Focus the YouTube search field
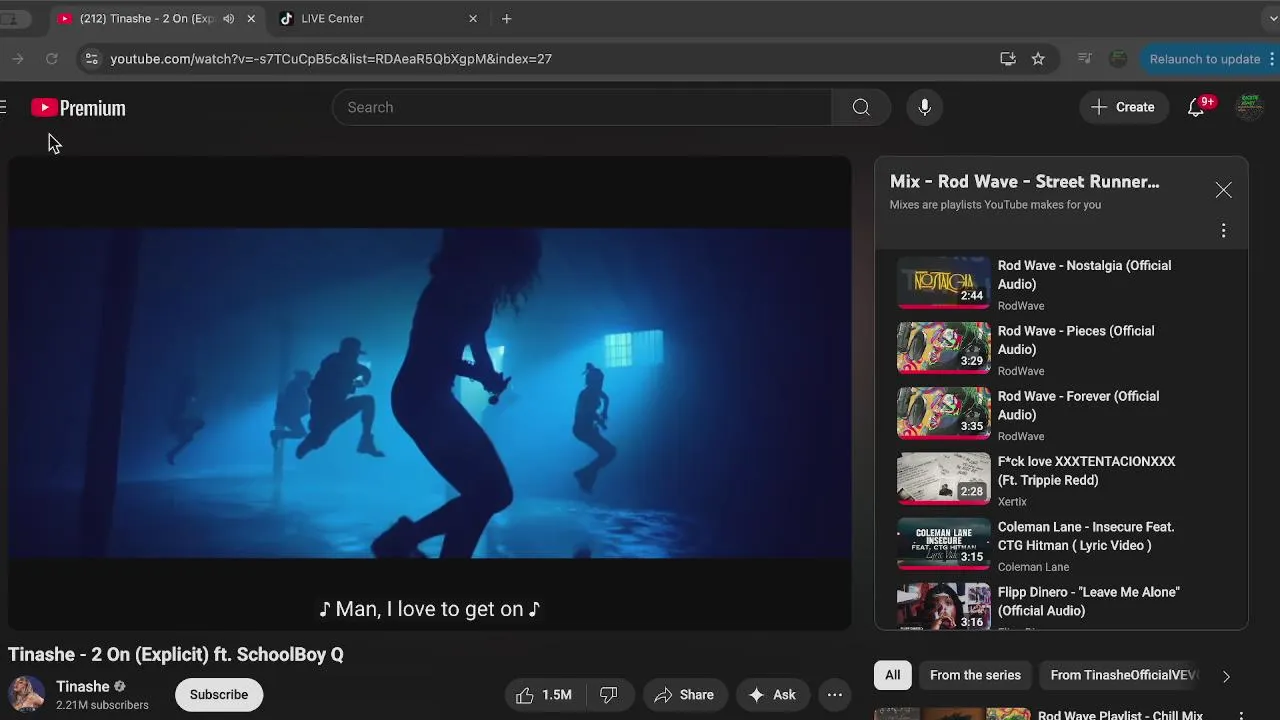 pos(582,107)
